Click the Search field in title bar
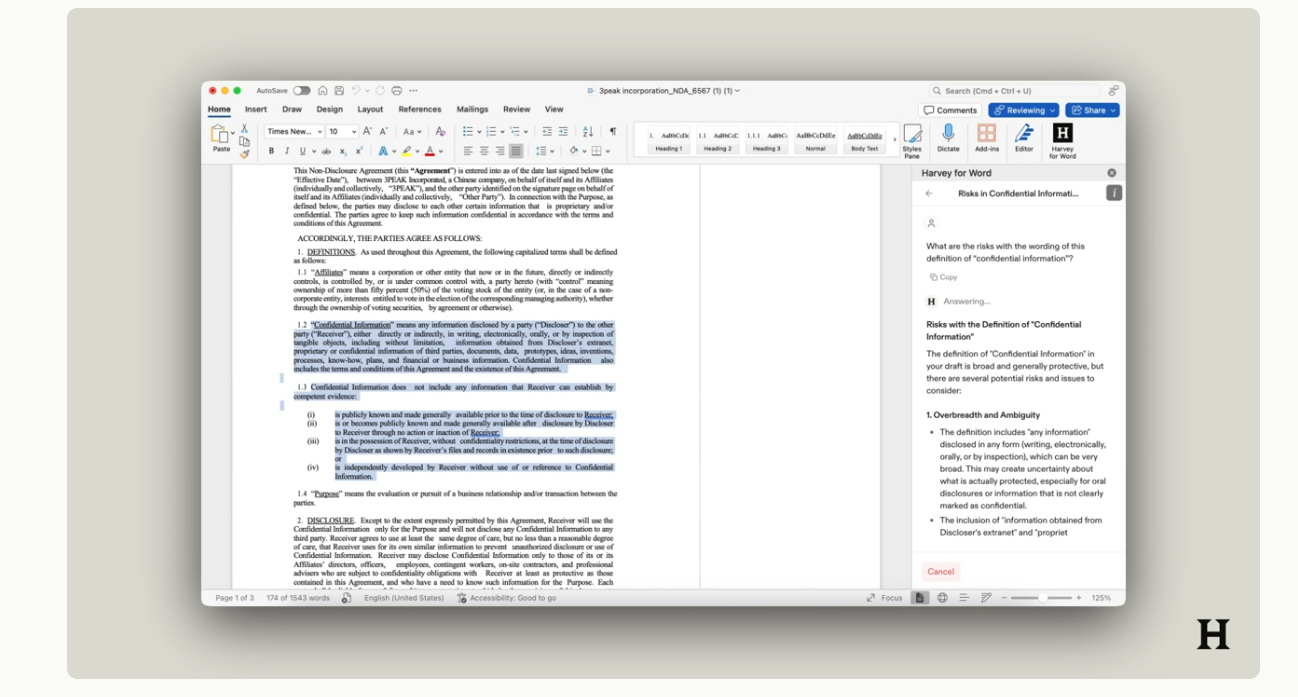This screenshot has height=697, width=1298. pos(1013,91)
